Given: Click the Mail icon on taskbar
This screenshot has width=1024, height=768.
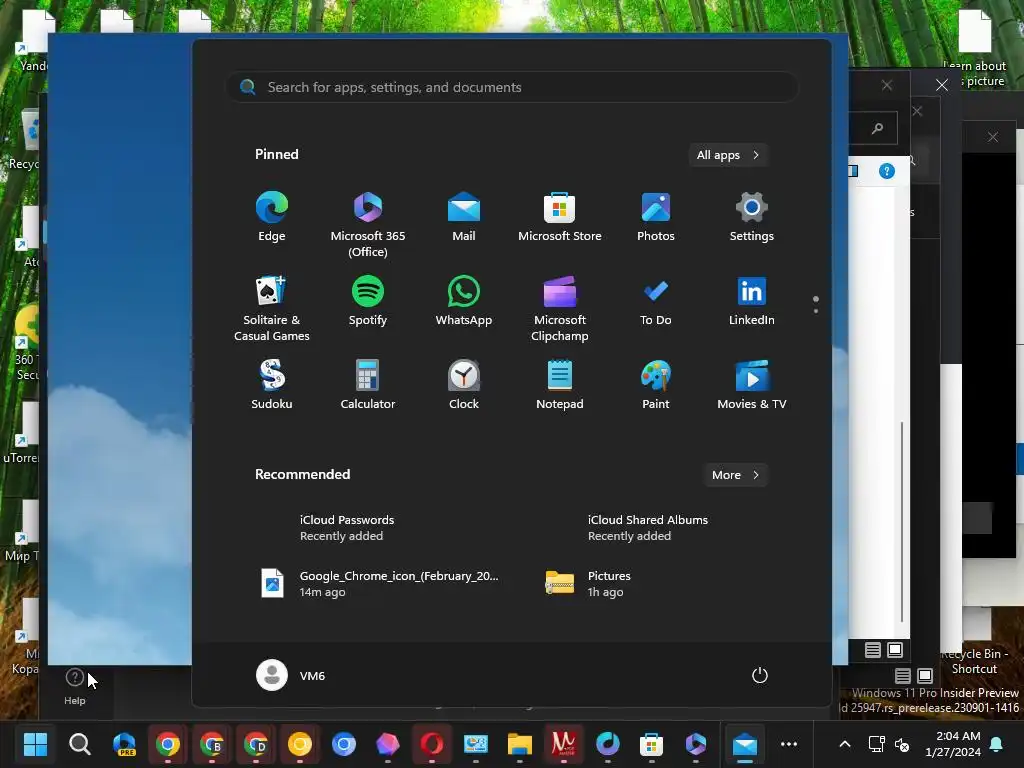Looking at the screenshot, I should coord(744,744).
